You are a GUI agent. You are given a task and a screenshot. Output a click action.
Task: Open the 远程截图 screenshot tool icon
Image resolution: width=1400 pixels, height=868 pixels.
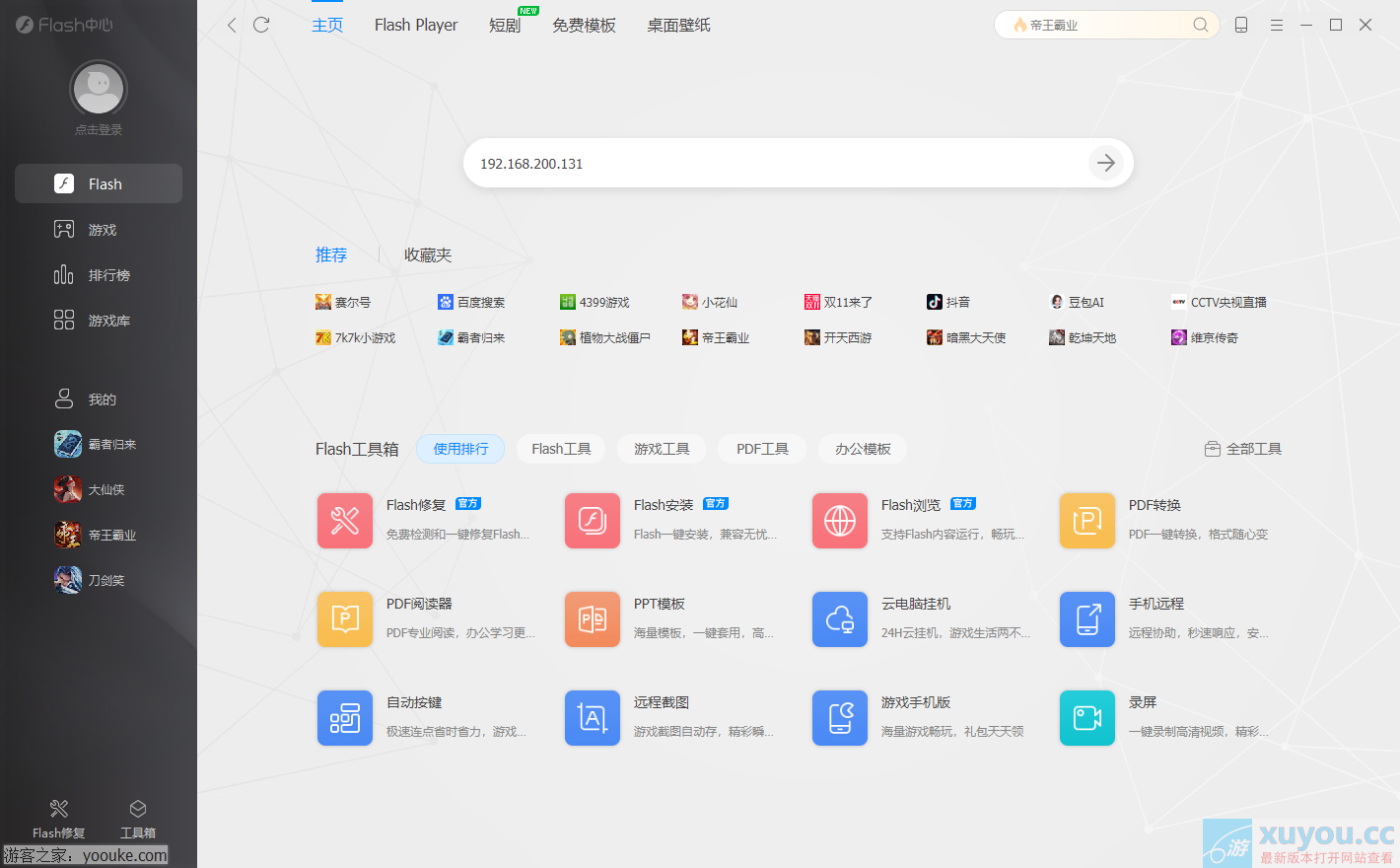[x=593, y=718]
